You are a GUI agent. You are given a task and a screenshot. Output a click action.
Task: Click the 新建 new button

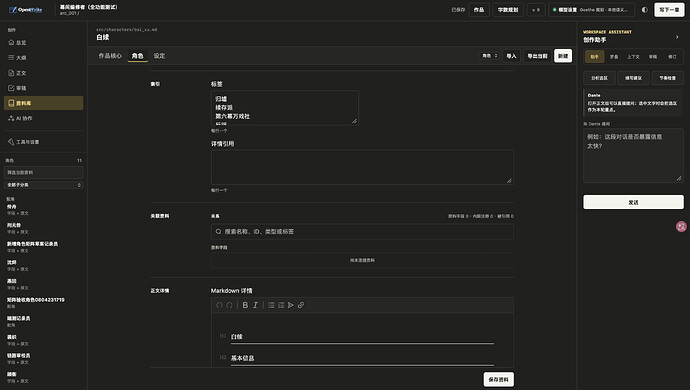tap(563, 56)
